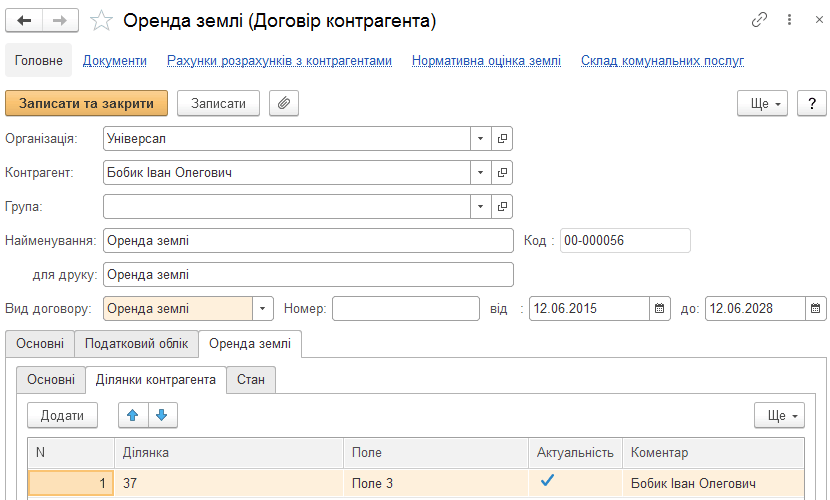Close the Оренда землі form

(x=819, y=20)
